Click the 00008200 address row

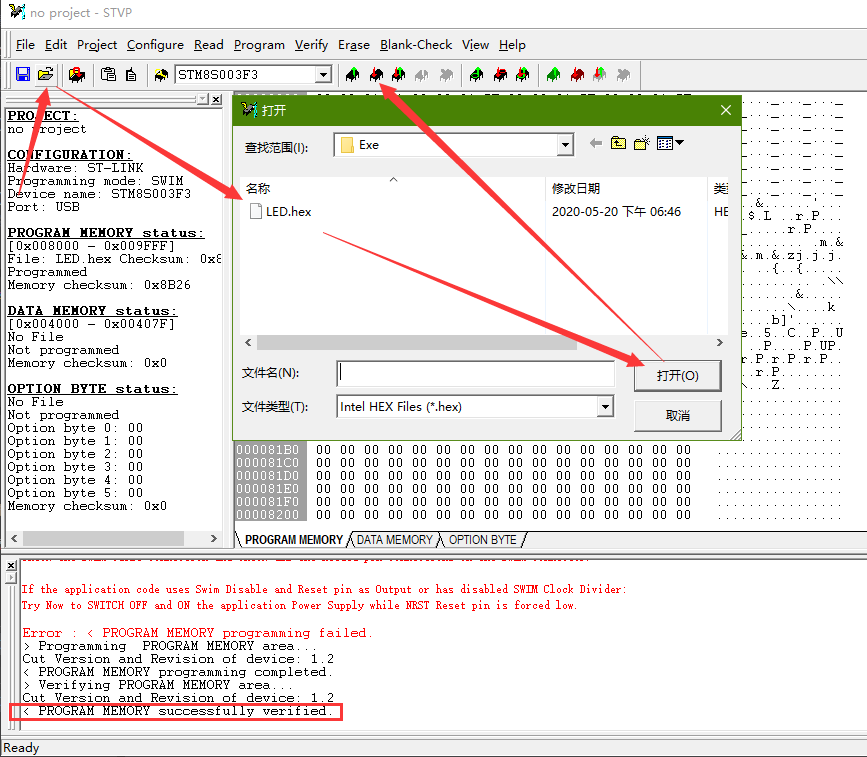tap(268, 514)
